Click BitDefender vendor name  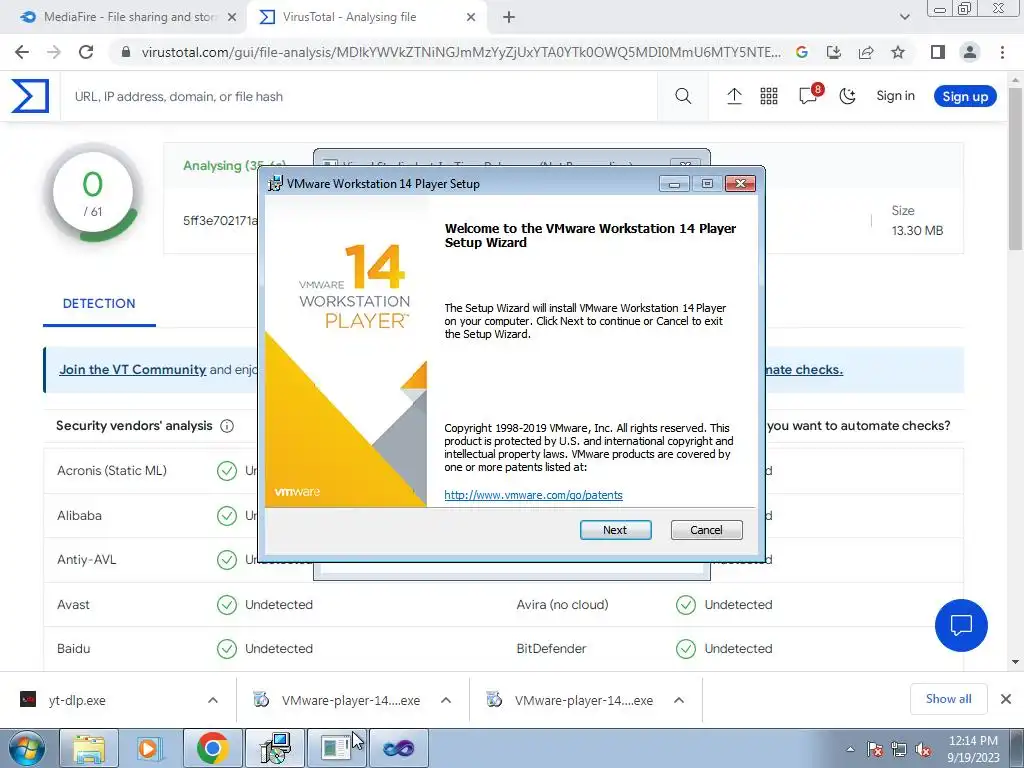click(x=551, y=649)
